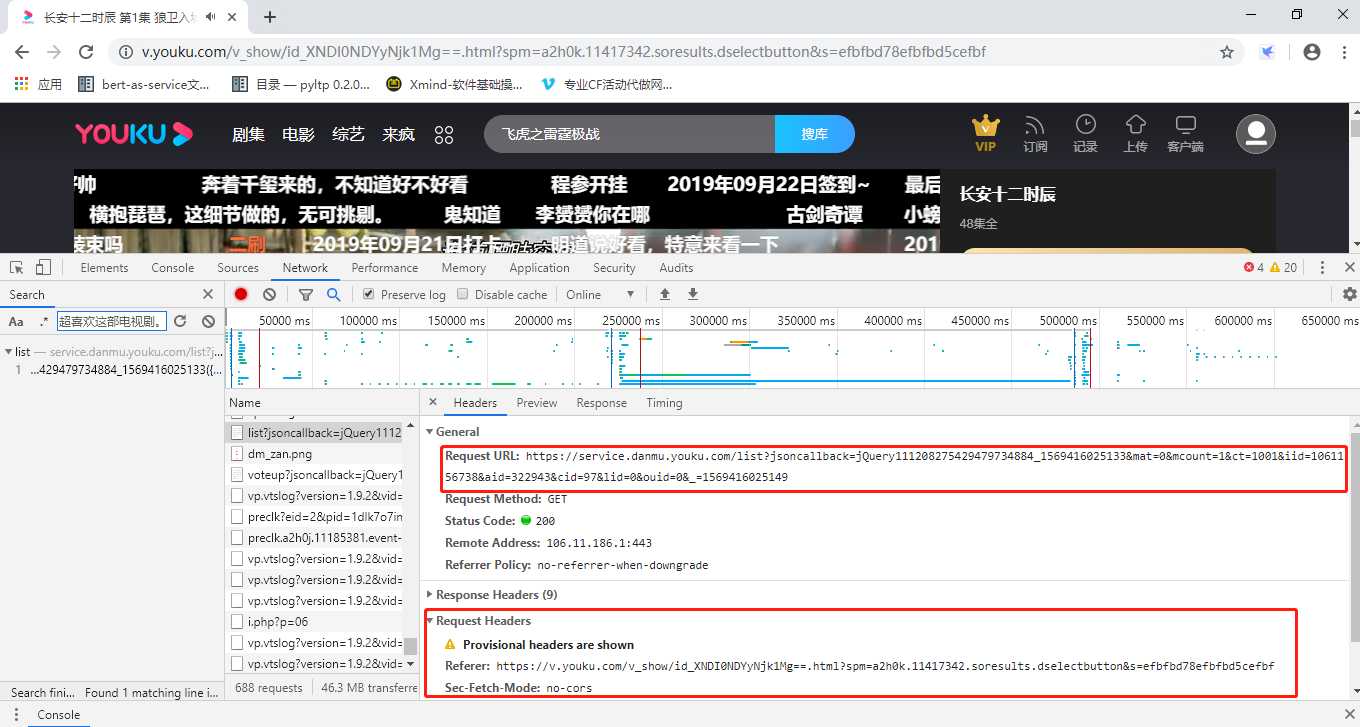This screenshot has height=727, width=1360.
Task: Click the Youku search text field
Action: point(630,134)
